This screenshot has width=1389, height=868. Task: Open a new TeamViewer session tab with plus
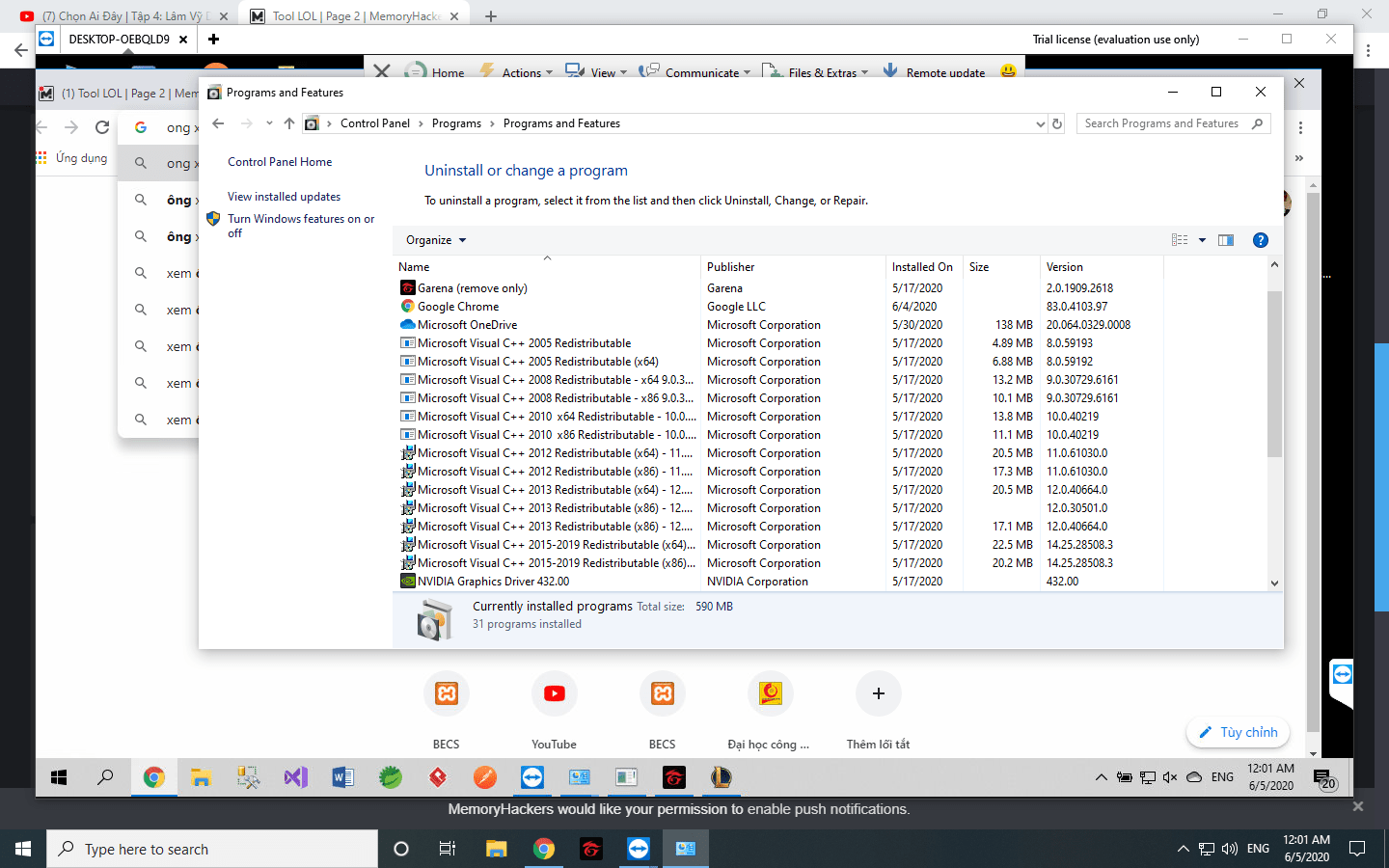click(213, 40)
